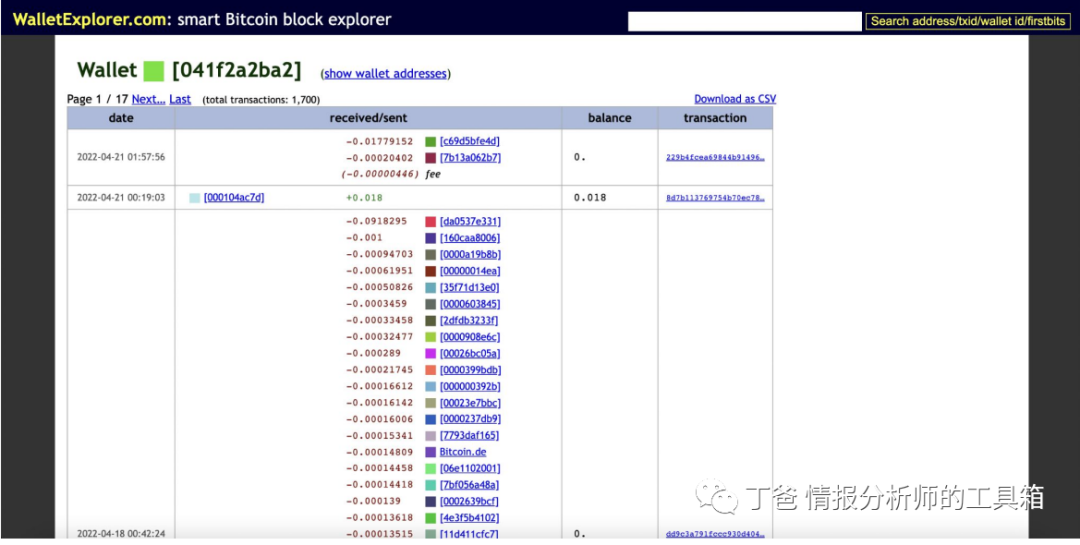Click the red square beside da0537e331

pos(430,222)
